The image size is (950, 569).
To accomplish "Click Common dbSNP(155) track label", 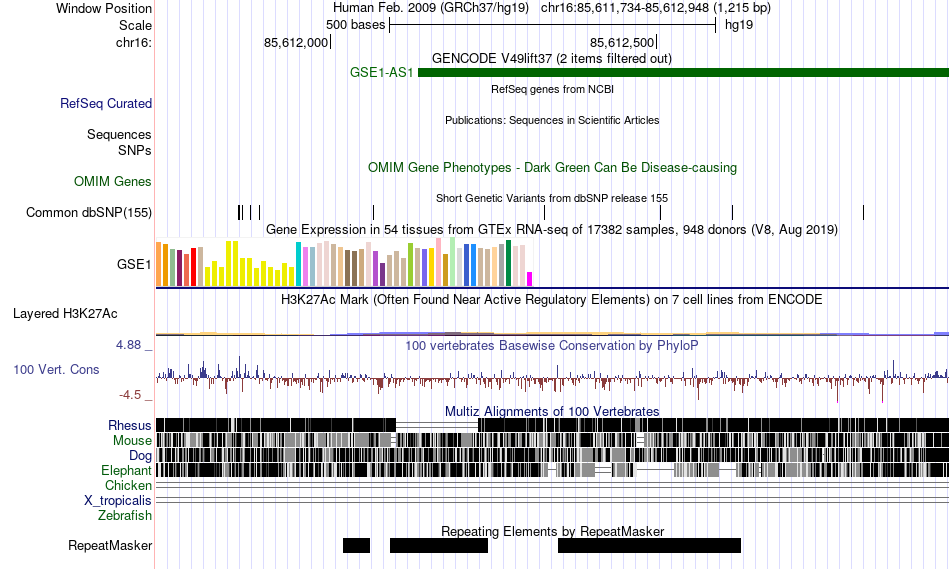I will (89, 213).
